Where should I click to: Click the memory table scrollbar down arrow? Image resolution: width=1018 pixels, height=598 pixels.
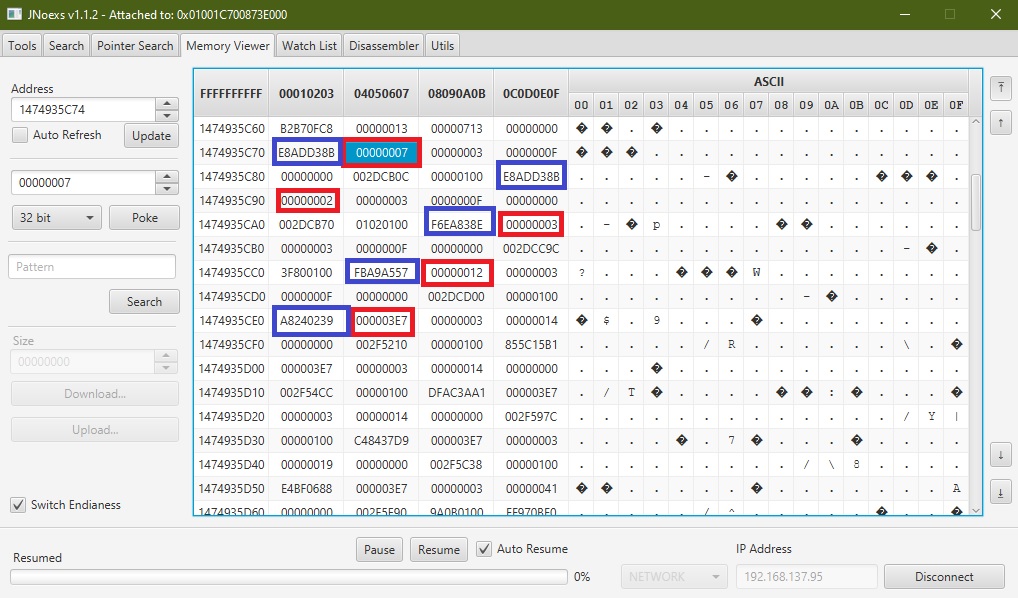point(976,510)
